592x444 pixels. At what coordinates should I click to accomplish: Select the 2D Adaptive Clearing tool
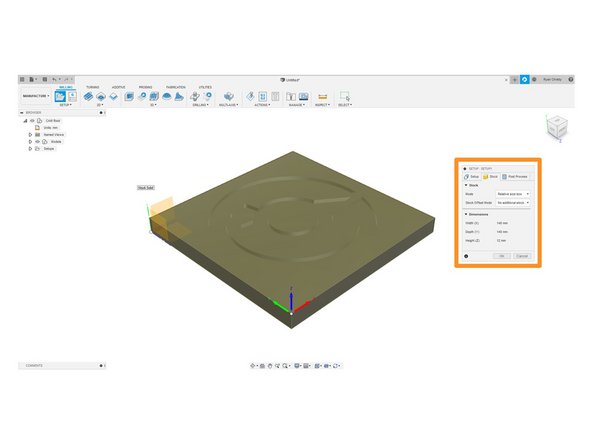(88, 96)
